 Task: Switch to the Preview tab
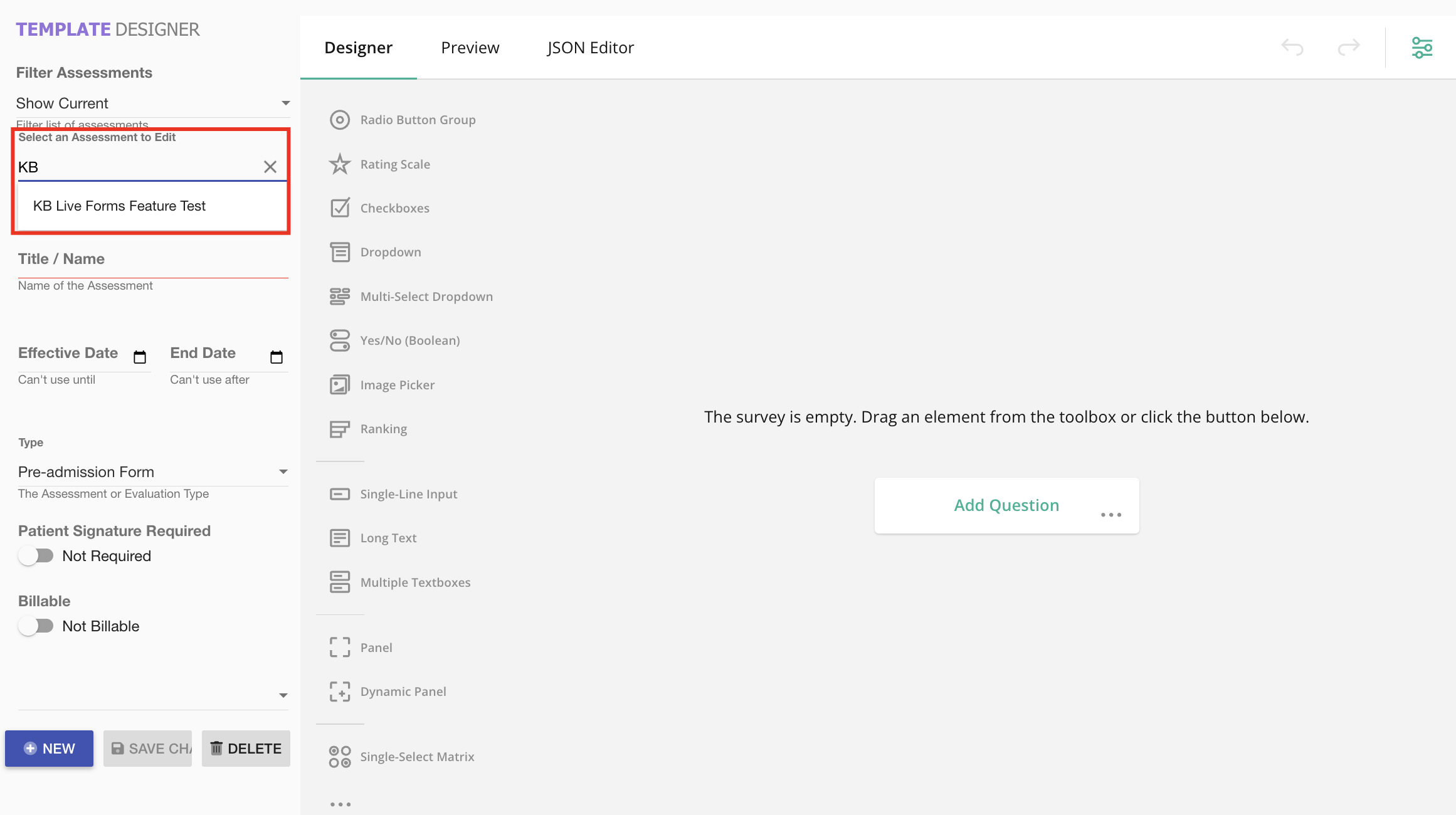point(470,47)
